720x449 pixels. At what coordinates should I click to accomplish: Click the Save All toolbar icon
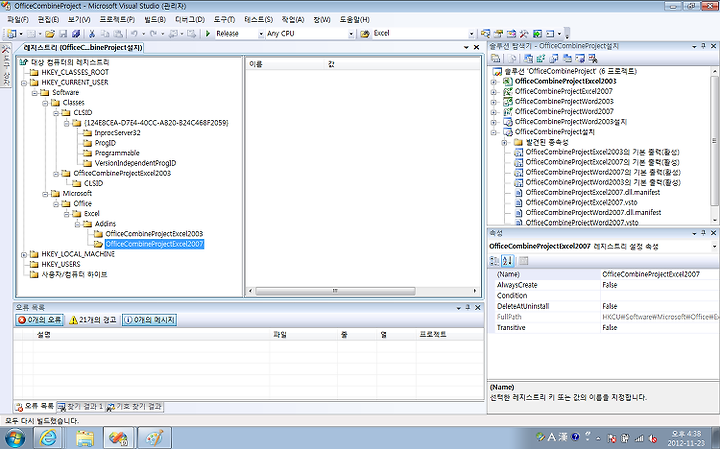point(76,34)
